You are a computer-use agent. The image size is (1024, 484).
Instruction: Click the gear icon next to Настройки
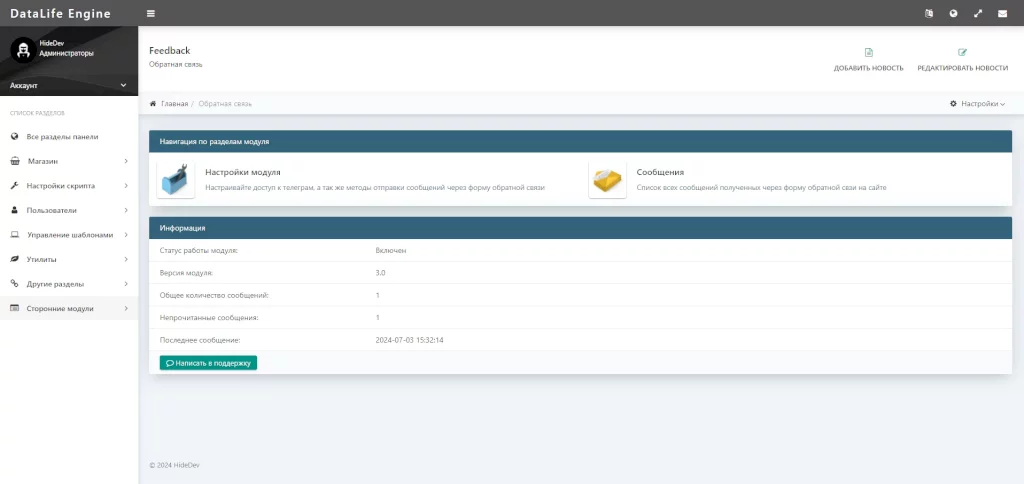(953, 104)
